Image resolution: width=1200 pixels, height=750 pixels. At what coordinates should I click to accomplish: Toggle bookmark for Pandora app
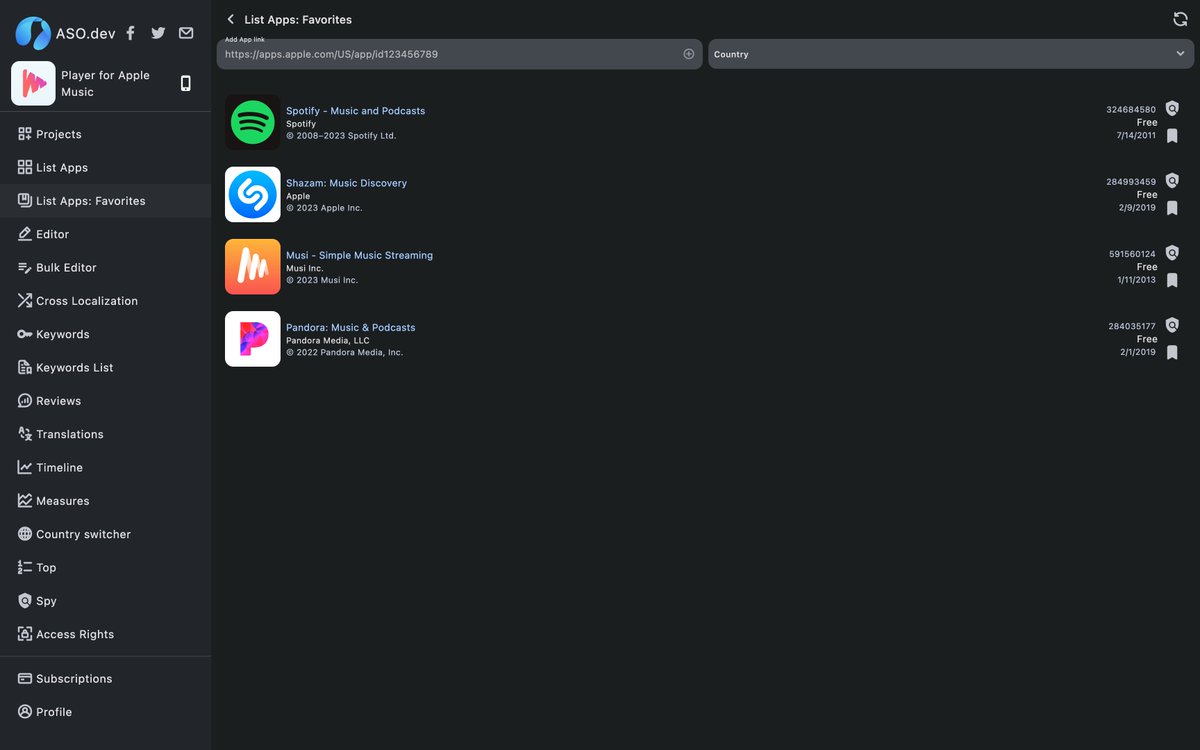(x=1172, y=352)
